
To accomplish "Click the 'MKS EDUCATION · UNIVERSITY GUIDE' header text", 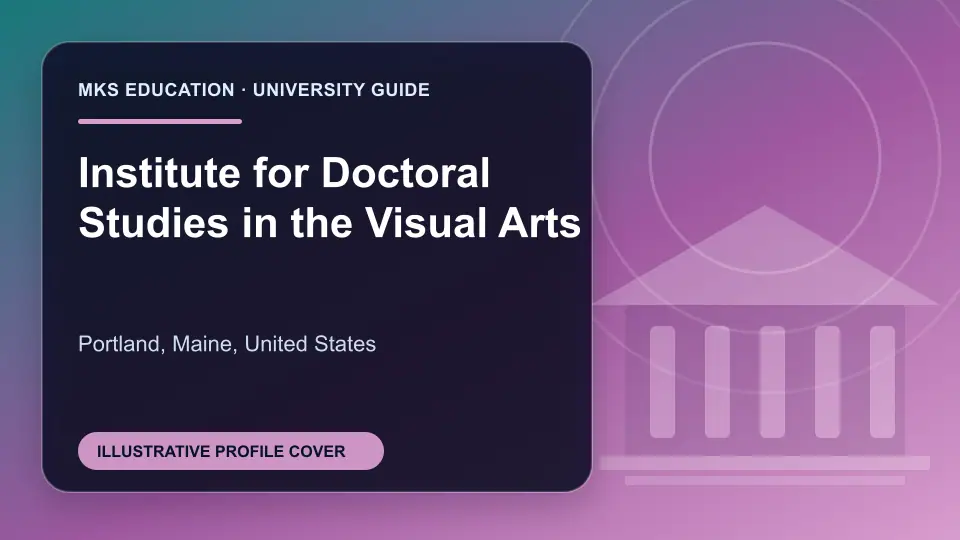I will pos(253,90).
